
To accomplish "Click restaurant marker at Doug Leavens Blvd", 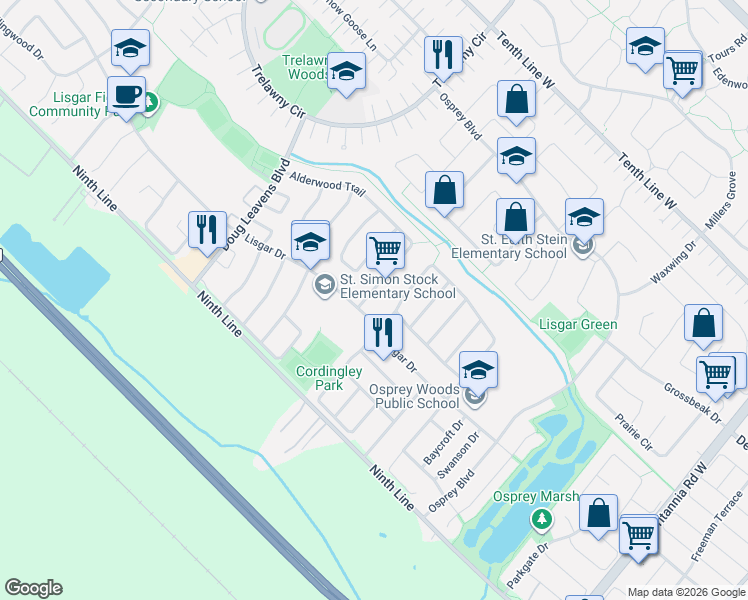I will [208, 232].
